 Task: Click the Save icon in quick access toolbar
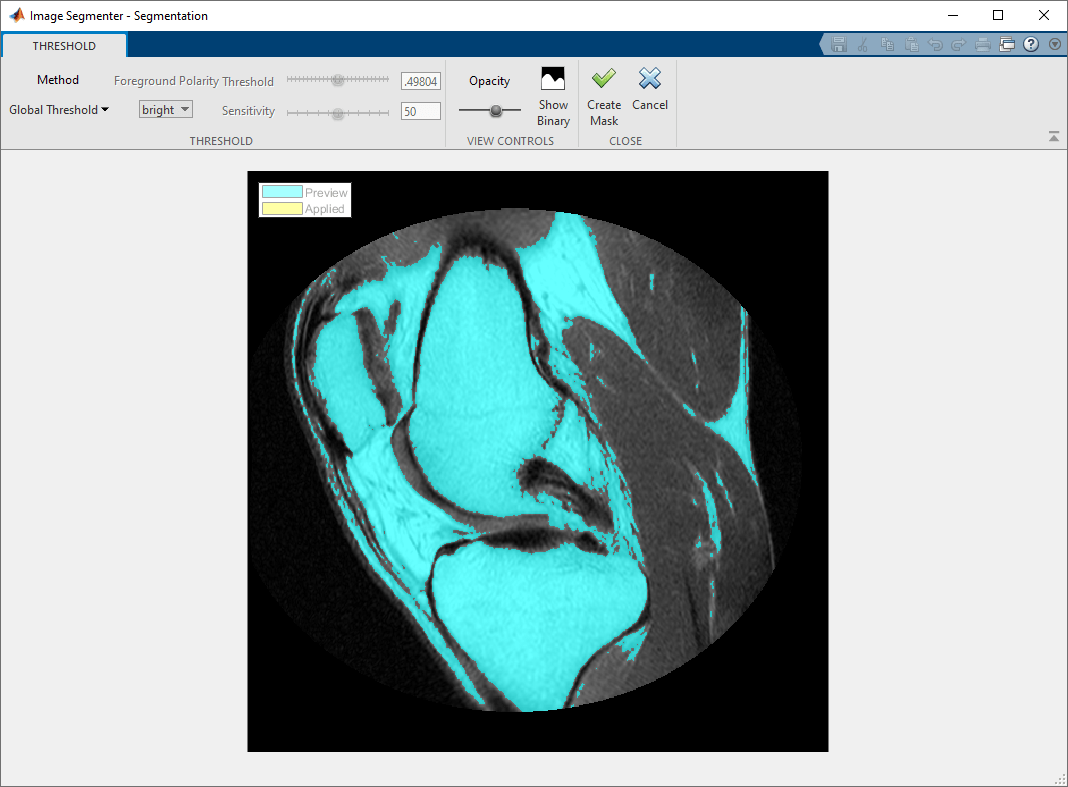pyautogui.click(x=839, y=45)
